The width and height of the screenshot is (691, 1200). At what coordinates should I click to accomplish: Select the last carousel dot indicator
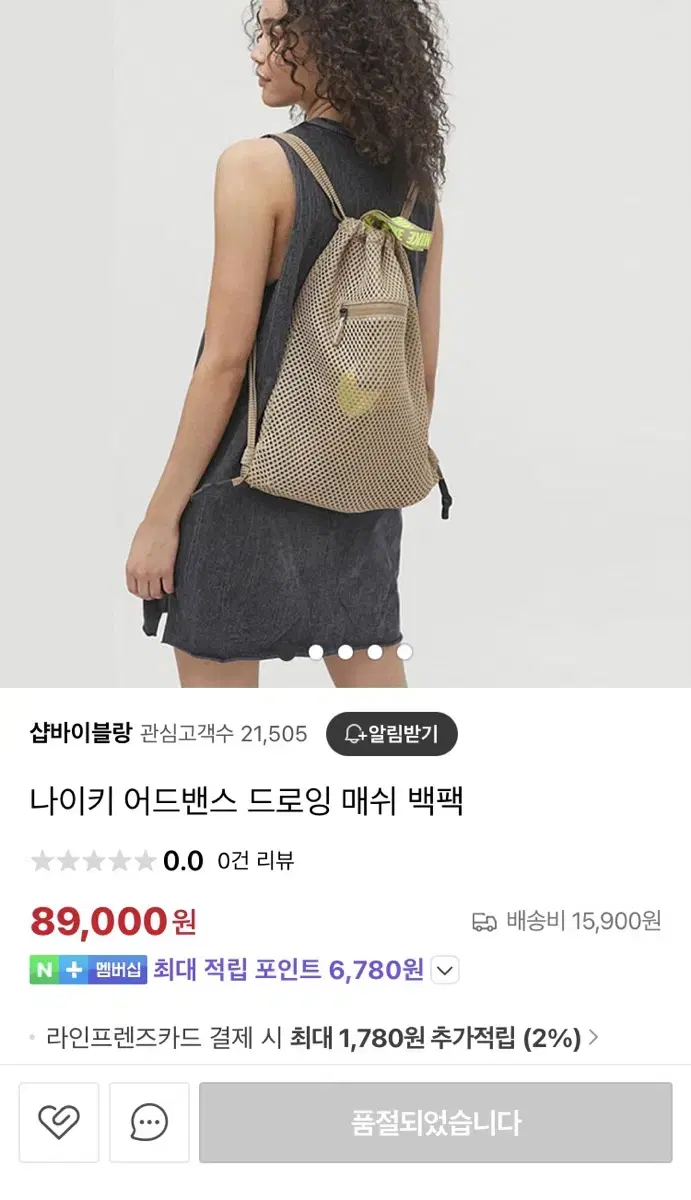(x=404, y=652)
